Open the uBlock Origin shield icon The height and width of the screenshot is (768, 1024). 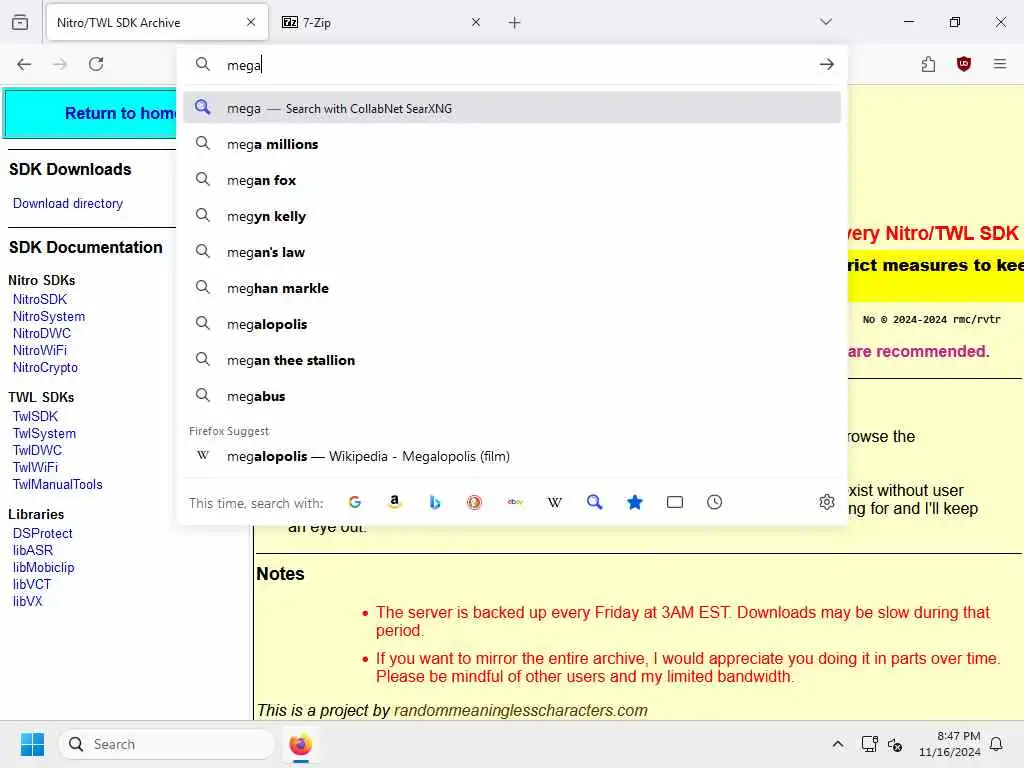click(964, 64)
